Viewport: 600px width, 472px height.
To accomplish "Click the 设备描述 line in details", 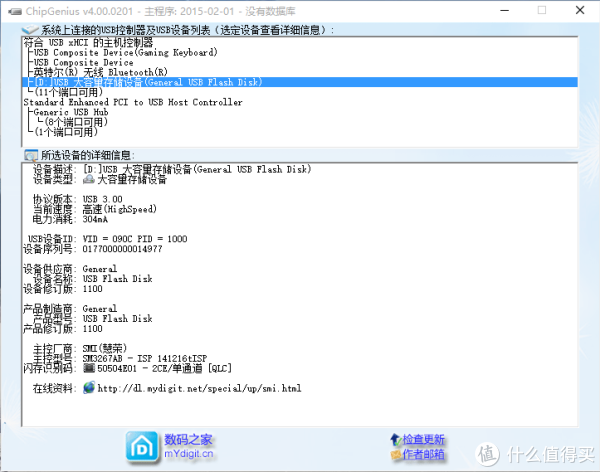I will (172, 169).
